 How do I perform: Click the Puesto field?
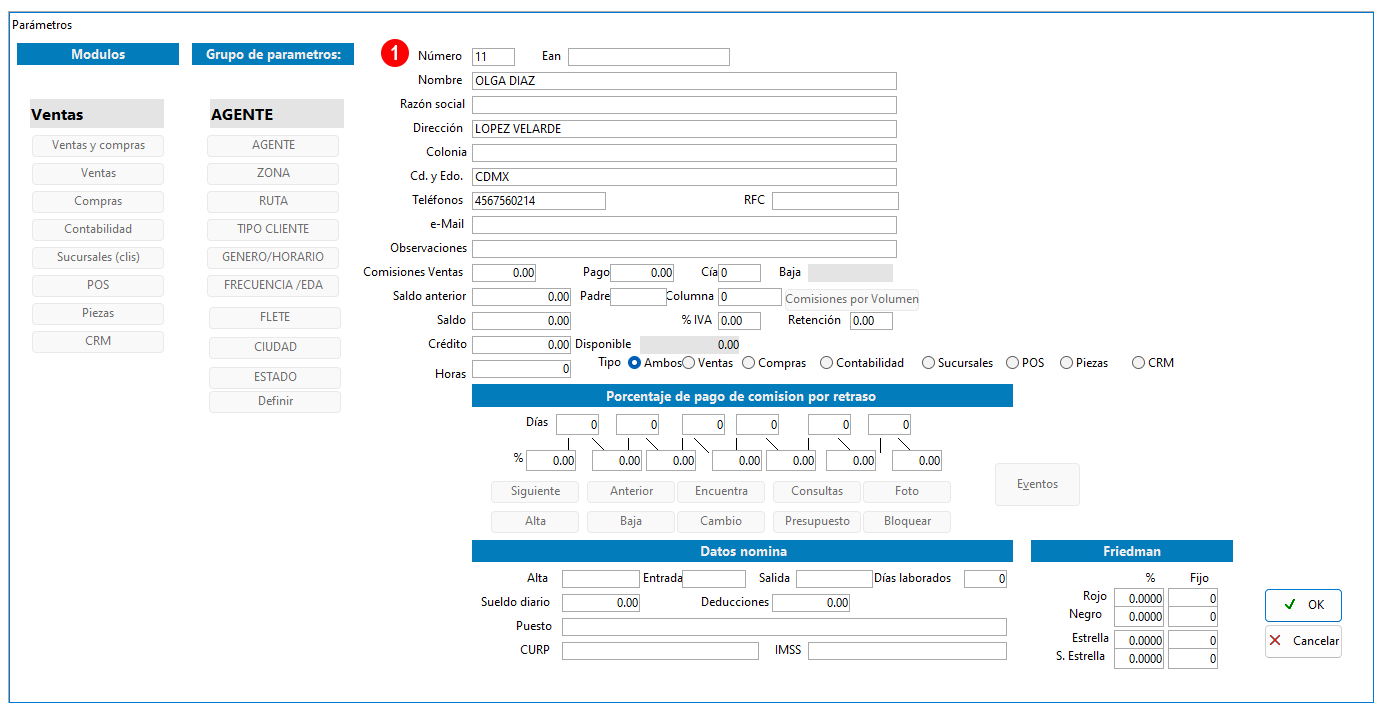pyautogui.click(x=784, y=627)
